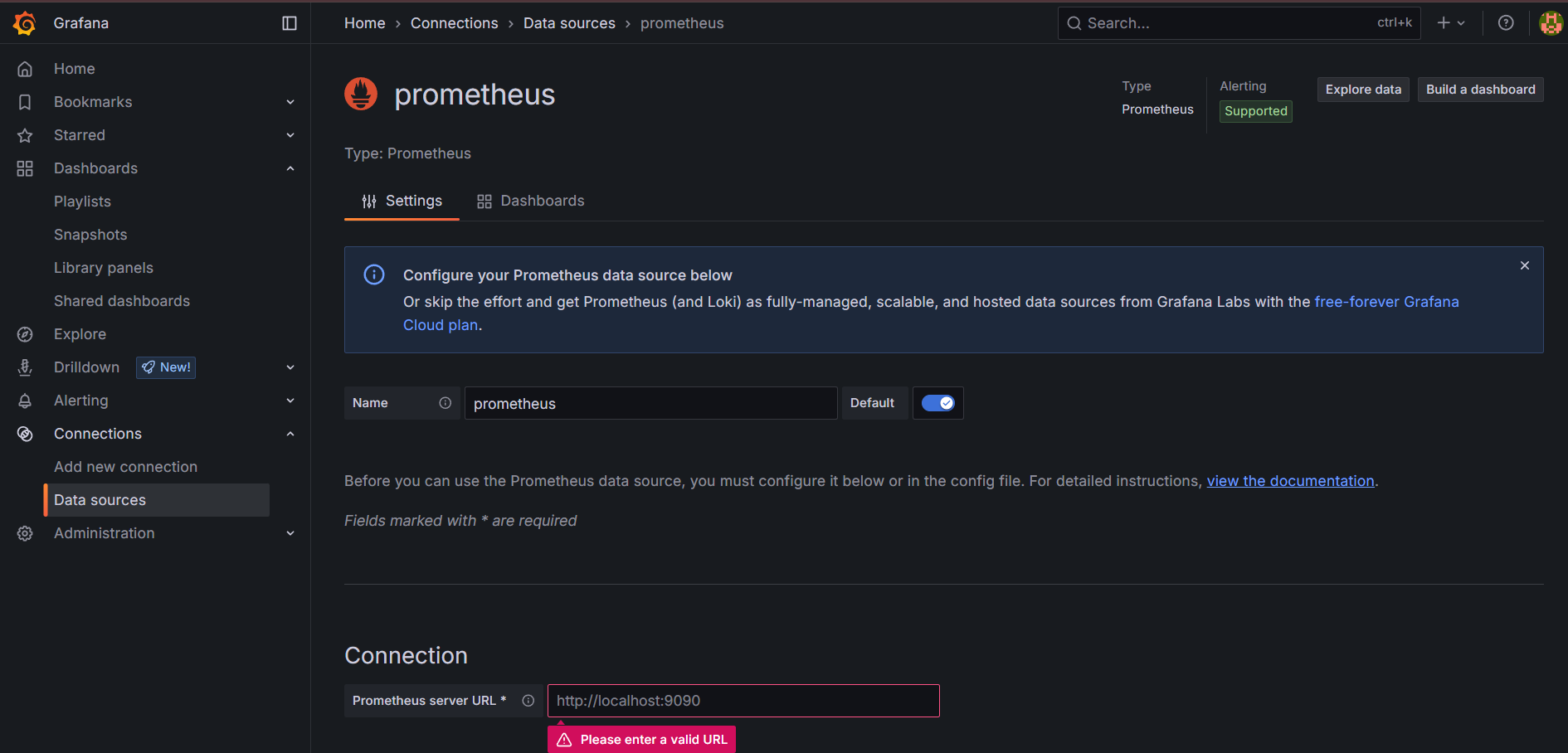
Task: Open Snapshots in the sidebar
Action: (90, 235)
